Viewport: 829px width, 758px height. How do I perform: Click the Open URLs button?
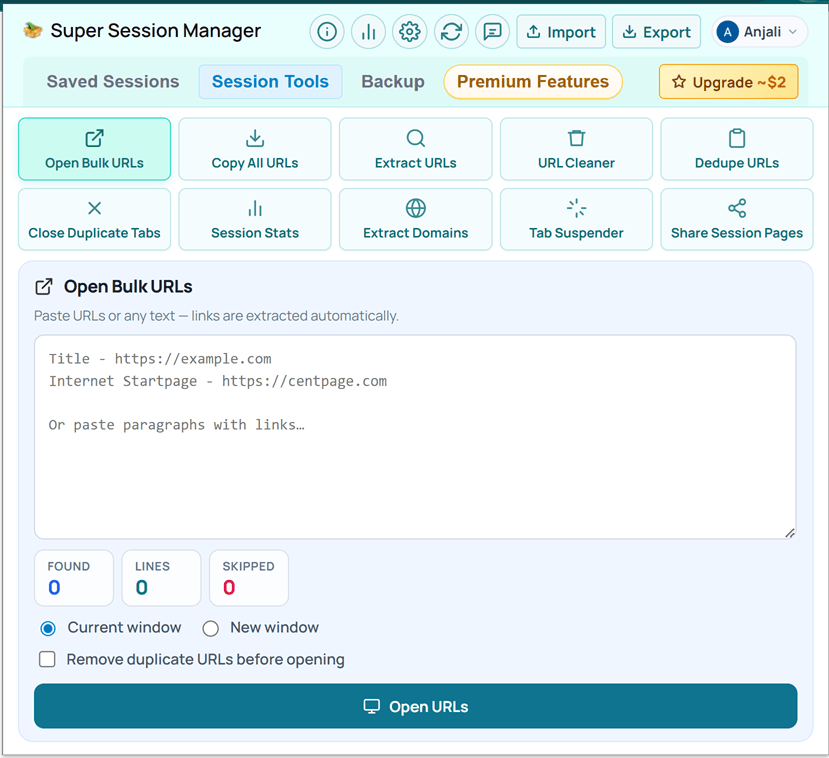click(416, 706)
